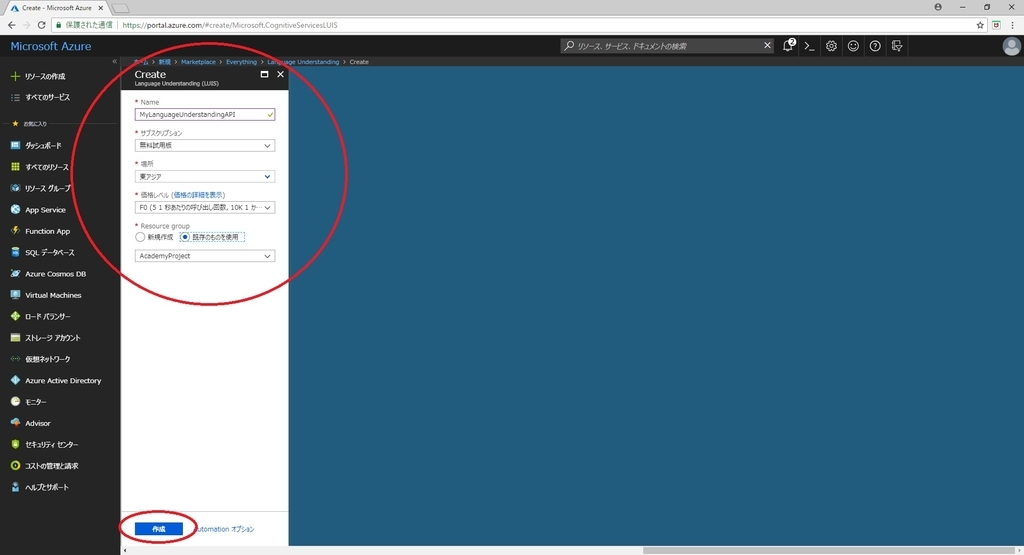Maximize the Create blade
The height and width of the screenshot is (555, 1024).
click(x=264, y=74)
